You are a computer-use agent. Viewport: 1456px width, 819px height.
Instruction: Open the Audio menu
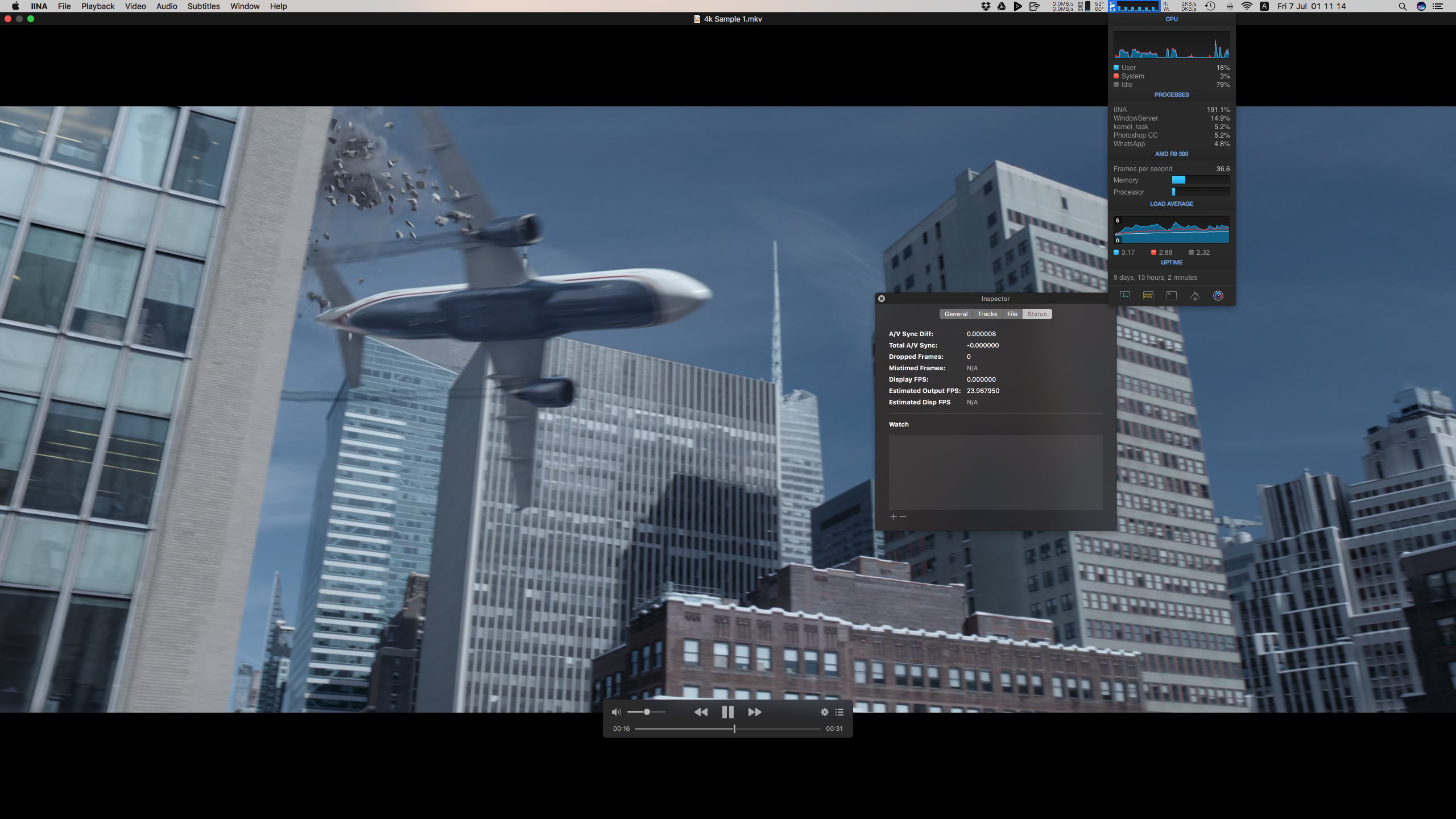coord(167,6)
